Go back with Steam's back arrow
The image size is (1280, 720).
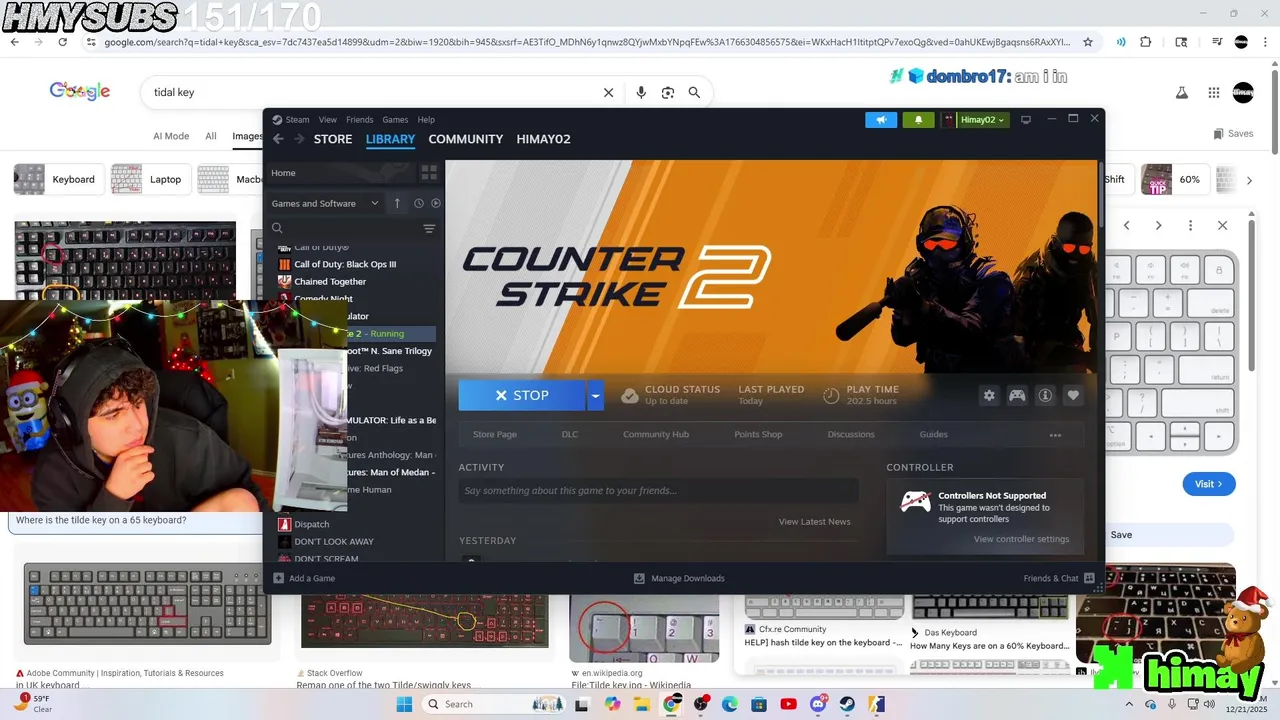click(278, 139)
